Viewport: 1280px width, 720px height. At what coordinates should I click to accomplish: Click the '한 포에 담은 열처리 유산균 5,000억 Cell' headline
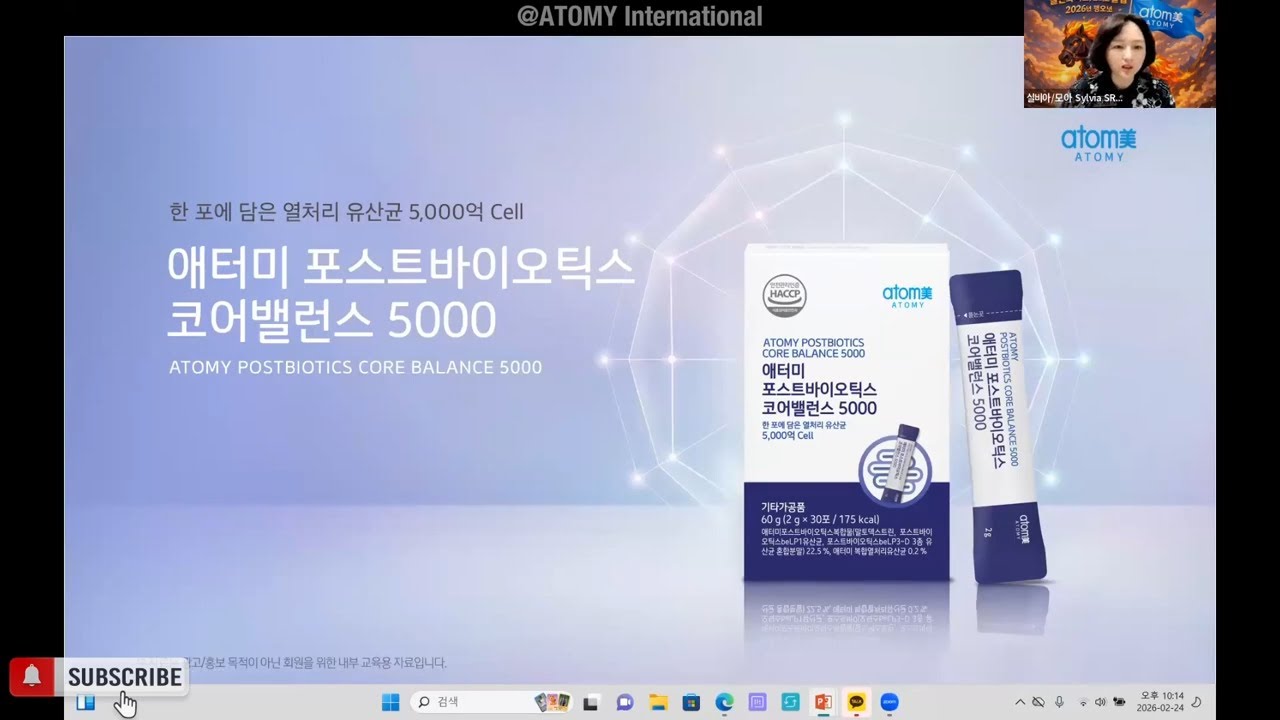tap(346, 212)
